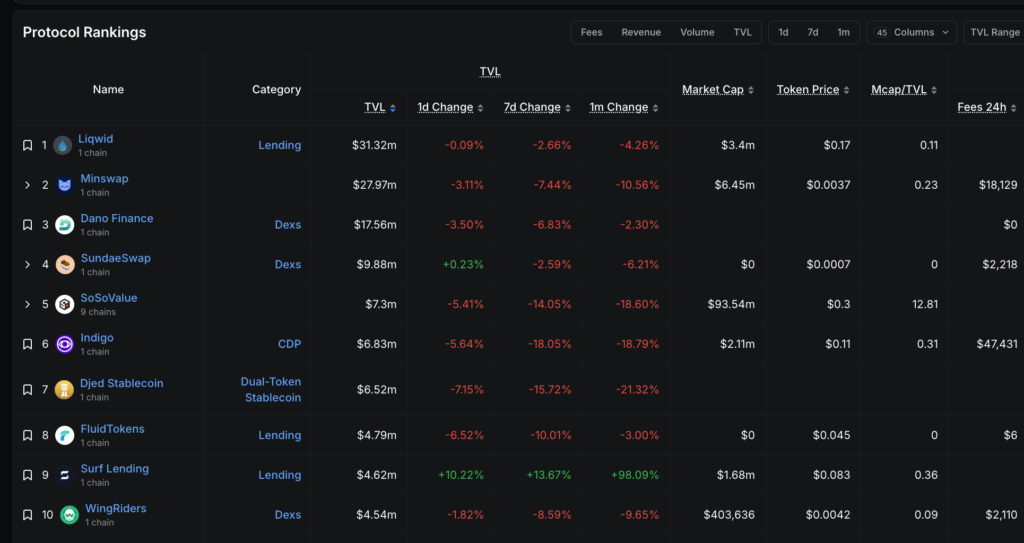Bookmark the FluidTokens row
1024x543 pixels.
point(27,435)
